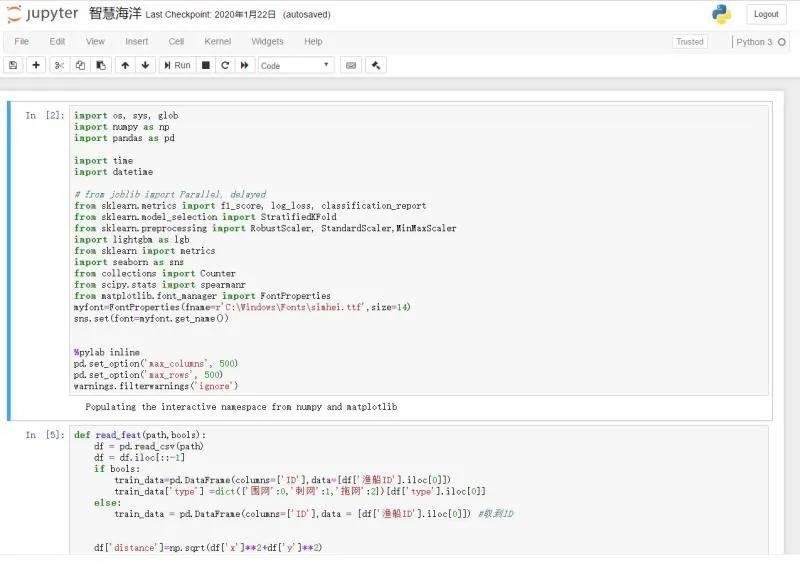Insert a cell below with plus icon
The image size is (800, 569).
[x=36, y=65]
